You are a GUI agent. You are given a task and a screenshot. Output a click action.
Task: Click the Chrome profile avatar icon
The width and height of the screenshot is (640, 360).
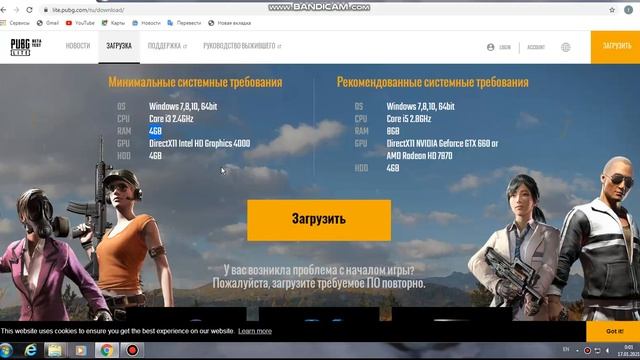pyautogui.click(x=629, y=10)
